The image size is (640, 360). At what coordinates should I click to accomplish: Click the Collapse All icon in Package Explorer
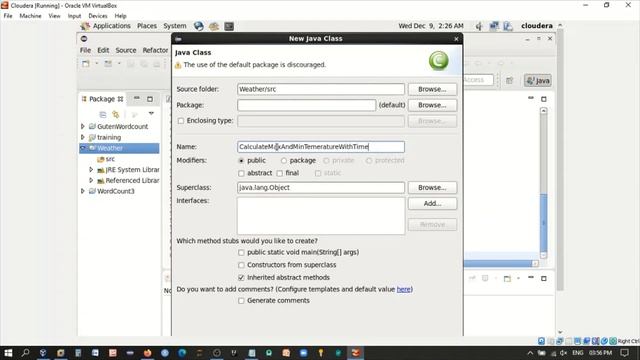click(103, 114)
